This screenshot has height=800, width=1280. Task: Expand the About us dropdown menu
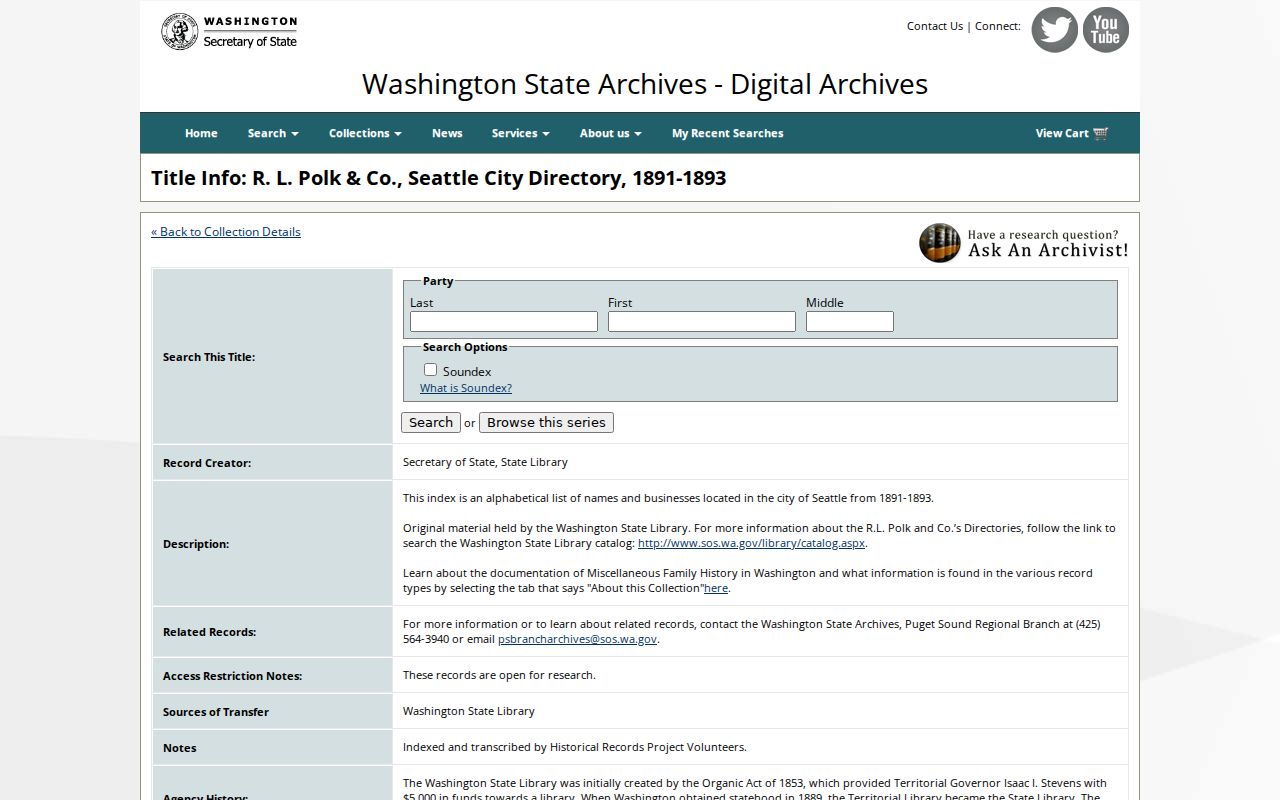click(610, 133)
